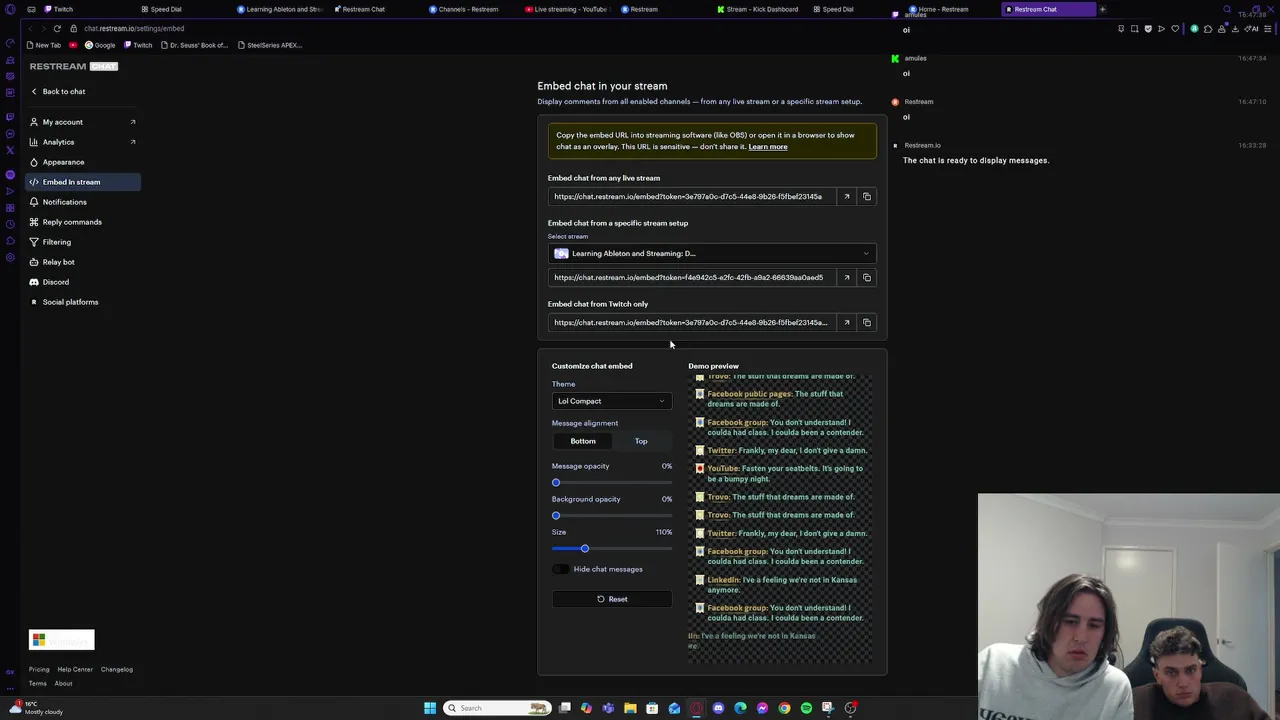This screenshot has height=720, width=1280.
Task: Click the Background opacity slider handle
Action: pos(556,516)
